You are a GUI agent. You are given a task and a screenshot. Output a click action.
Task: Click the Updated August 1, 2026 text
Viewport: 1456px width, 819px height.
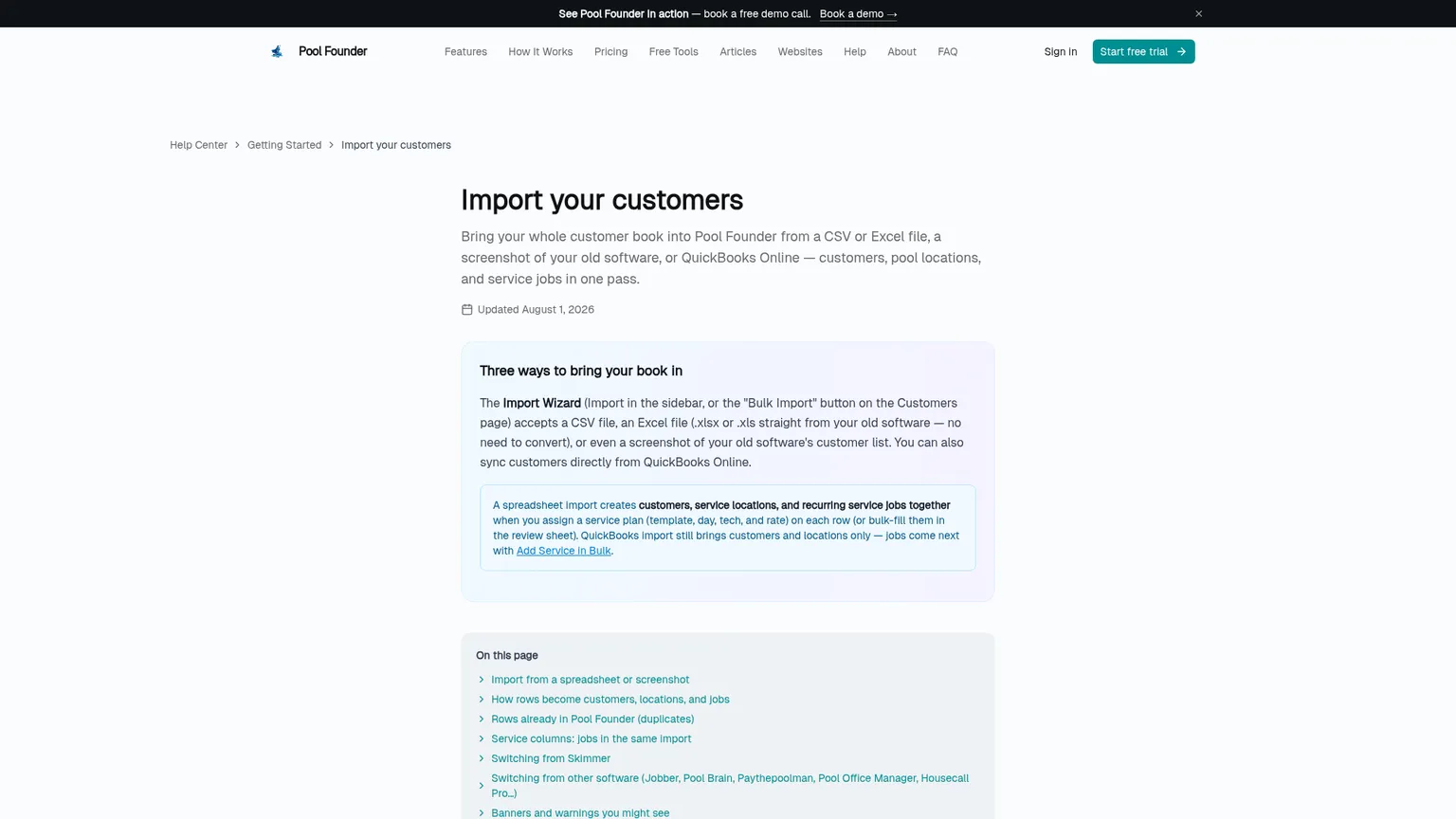tap(536, 310)
